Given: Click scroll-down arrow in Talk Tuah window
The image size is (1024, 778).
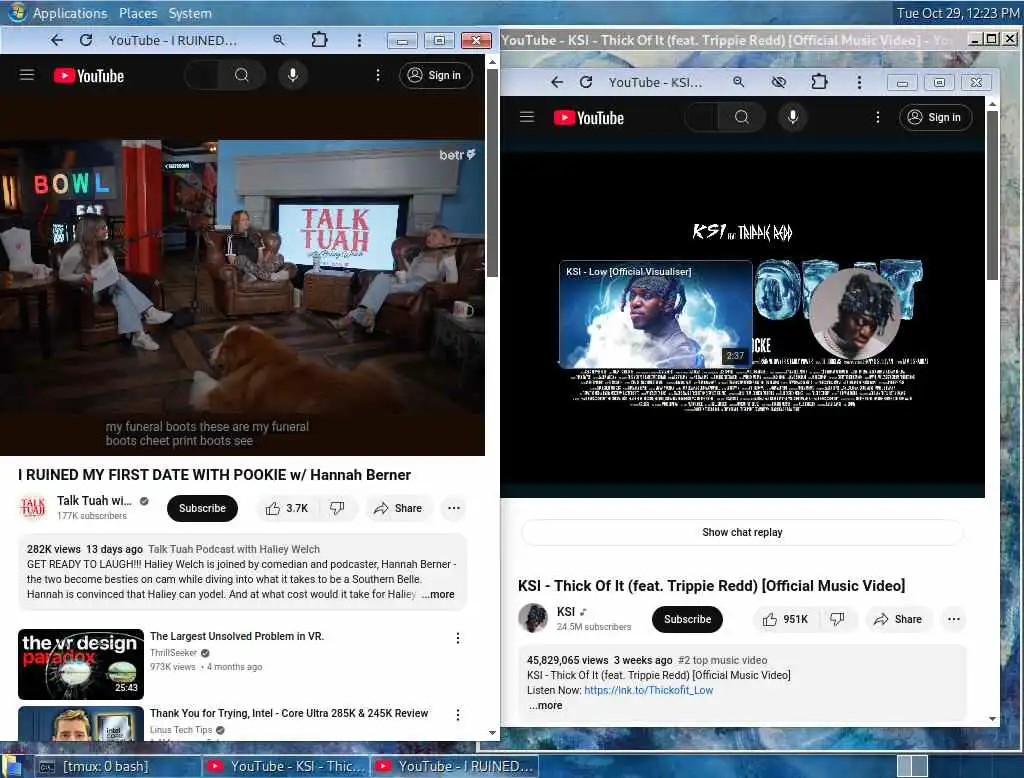Looking at the screenshot, I should click(492, 733).
